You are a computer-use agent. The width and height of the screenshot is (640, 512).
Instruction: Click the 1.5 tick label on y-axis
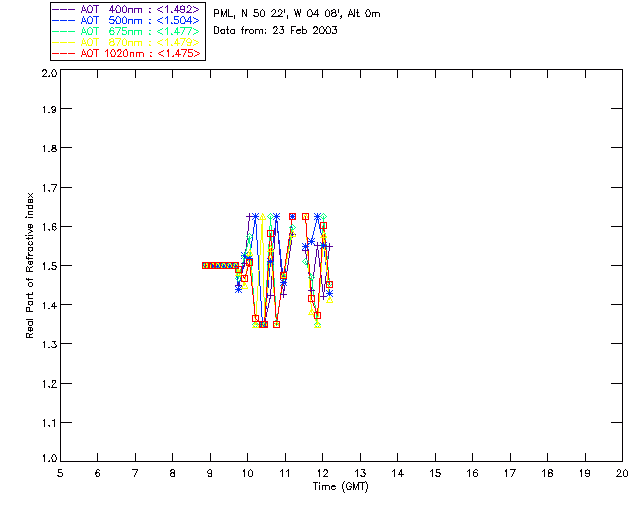click(48, 266)
